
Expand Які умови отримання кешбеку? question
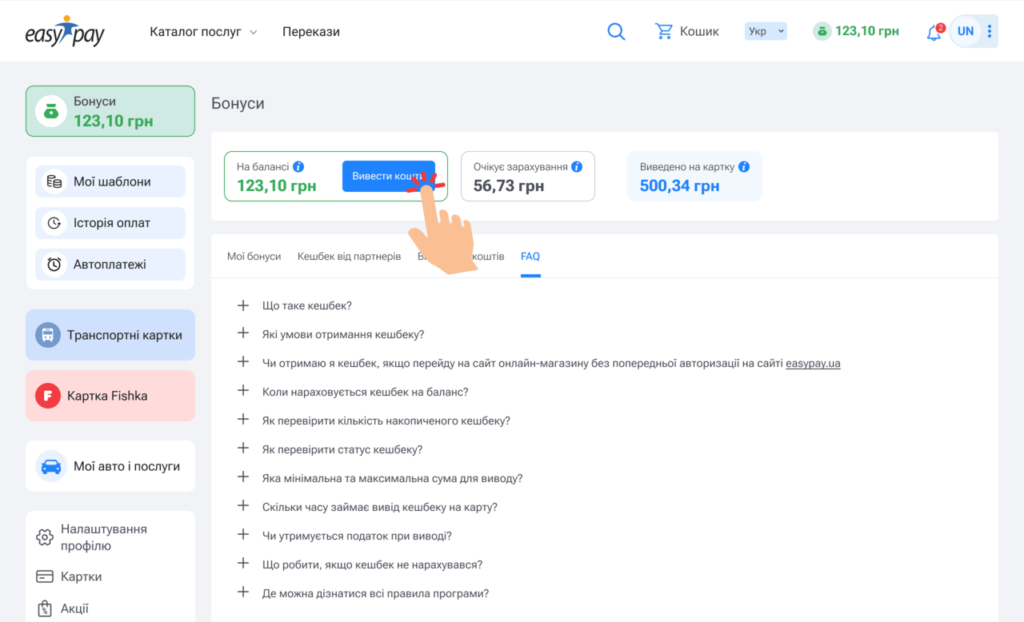[x=342, y=334]
